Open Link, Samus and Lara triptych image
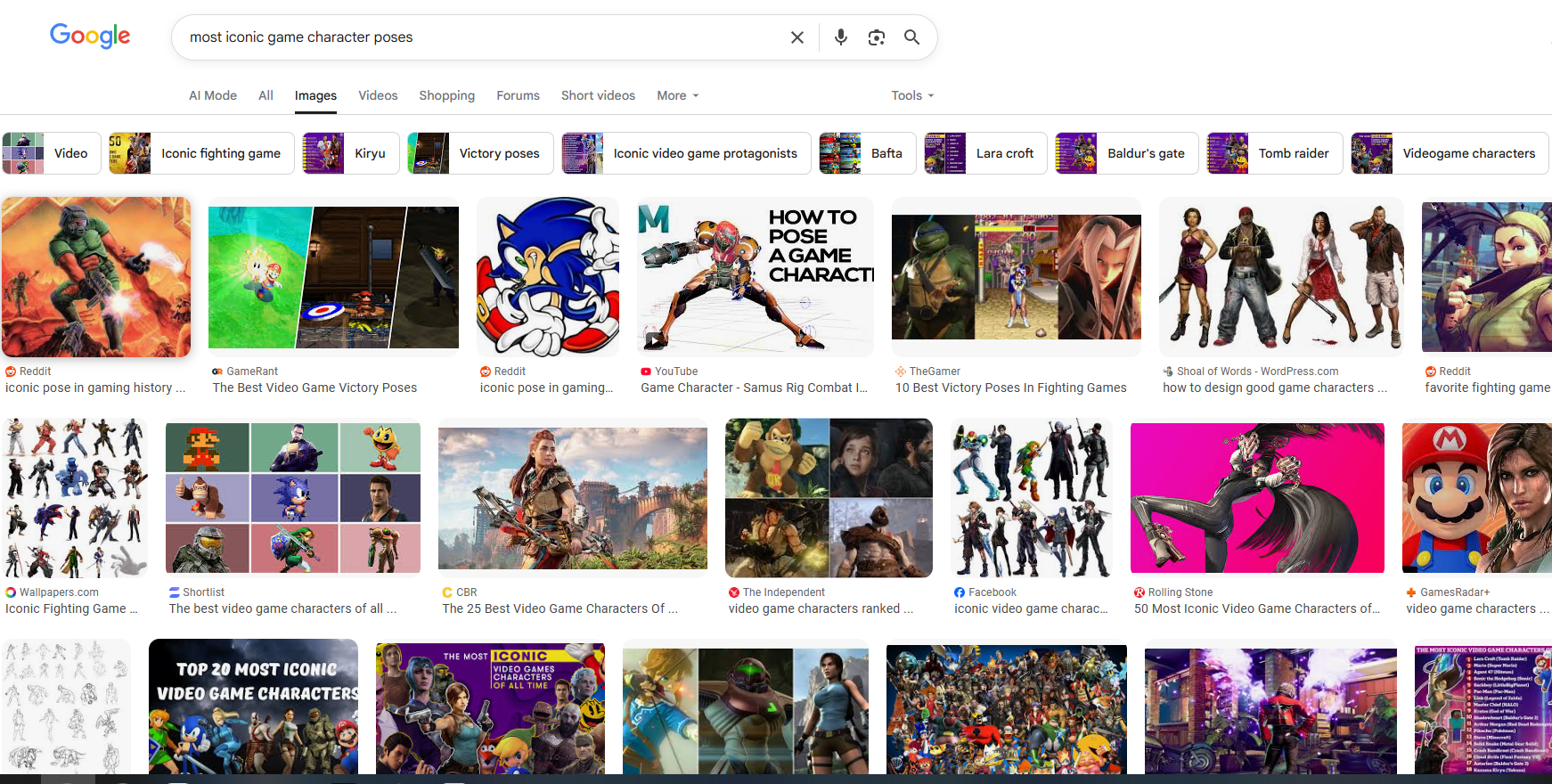 (x=746, y=711)
